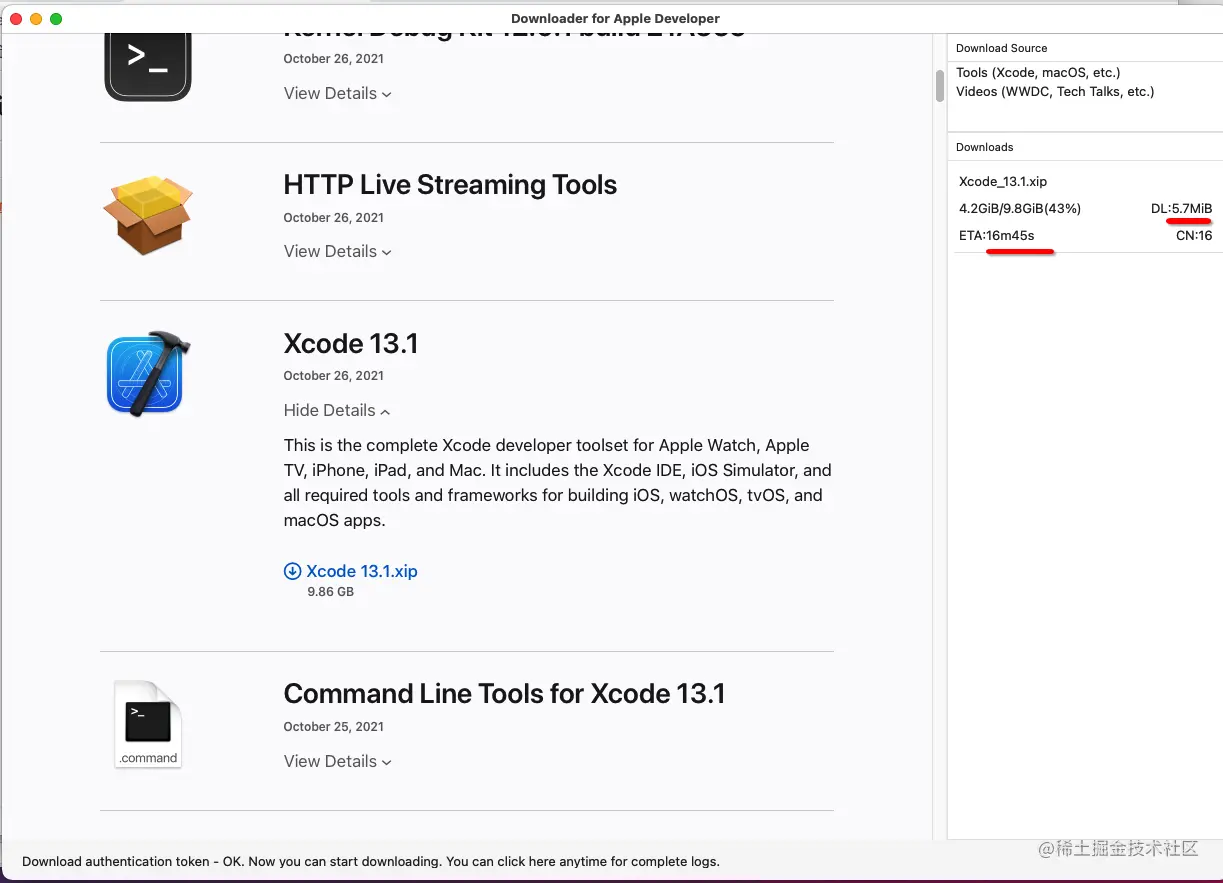Viewport: 1223px width, 883px height.
Task: Open the HTTP Live Streaming Tools title
Action: 450,185
